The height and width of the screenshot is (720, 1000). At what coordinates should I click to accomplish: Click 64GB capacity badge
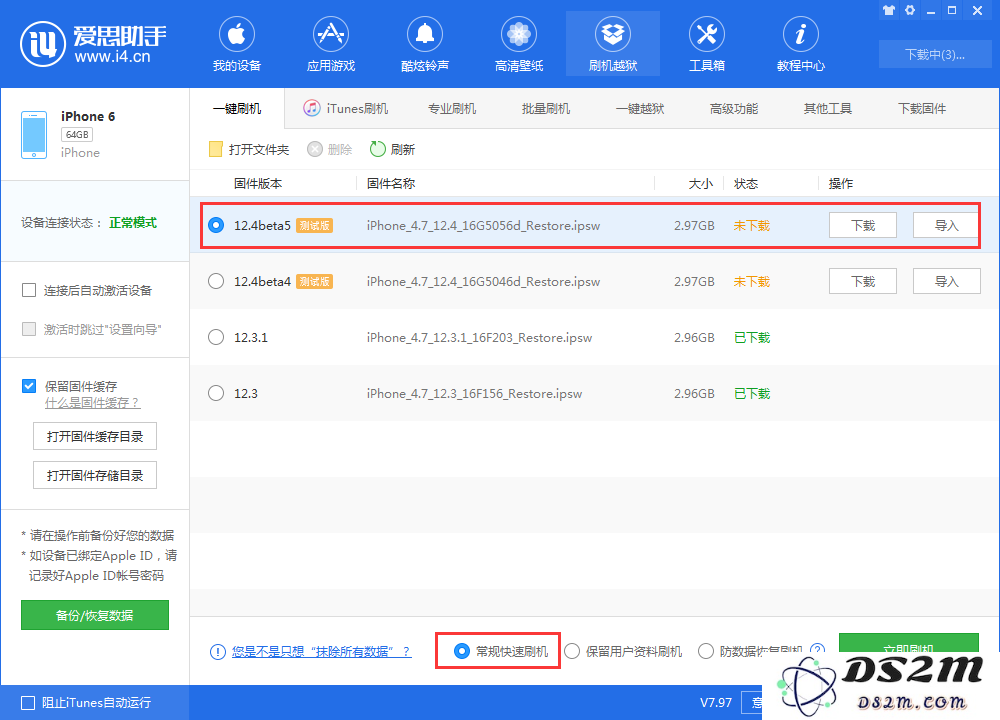click(x=77, y=135)
